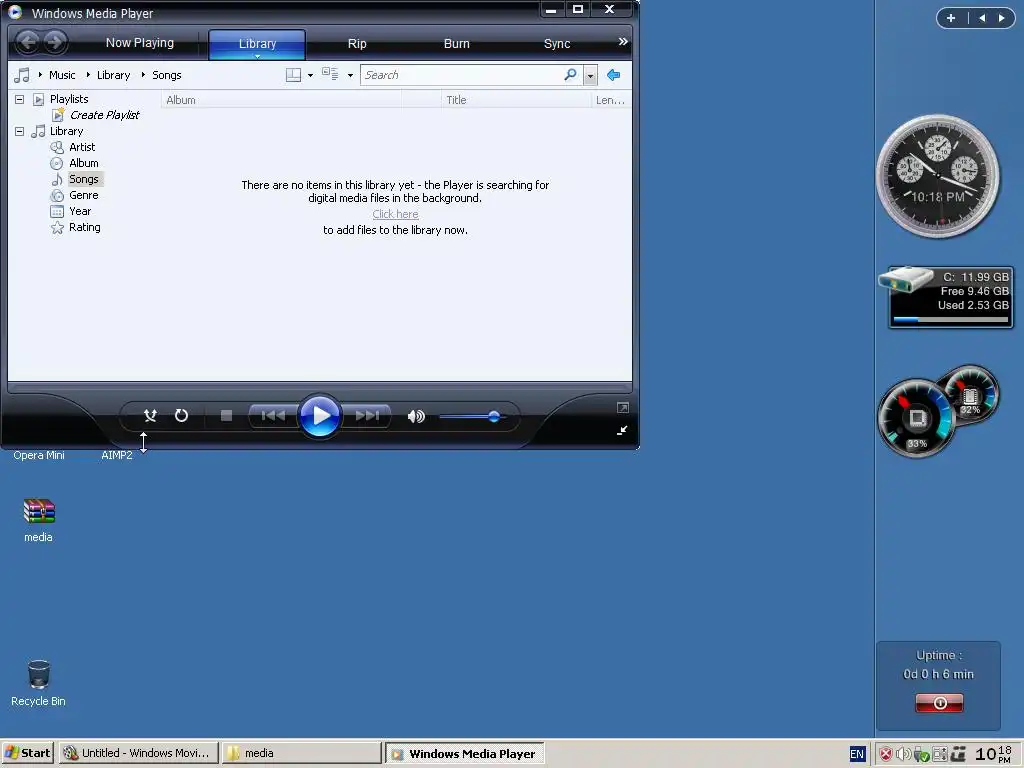Open the Now Playing tab
Image resolution: width=1024 pixels, height=768 pixels.
[140, 43]
